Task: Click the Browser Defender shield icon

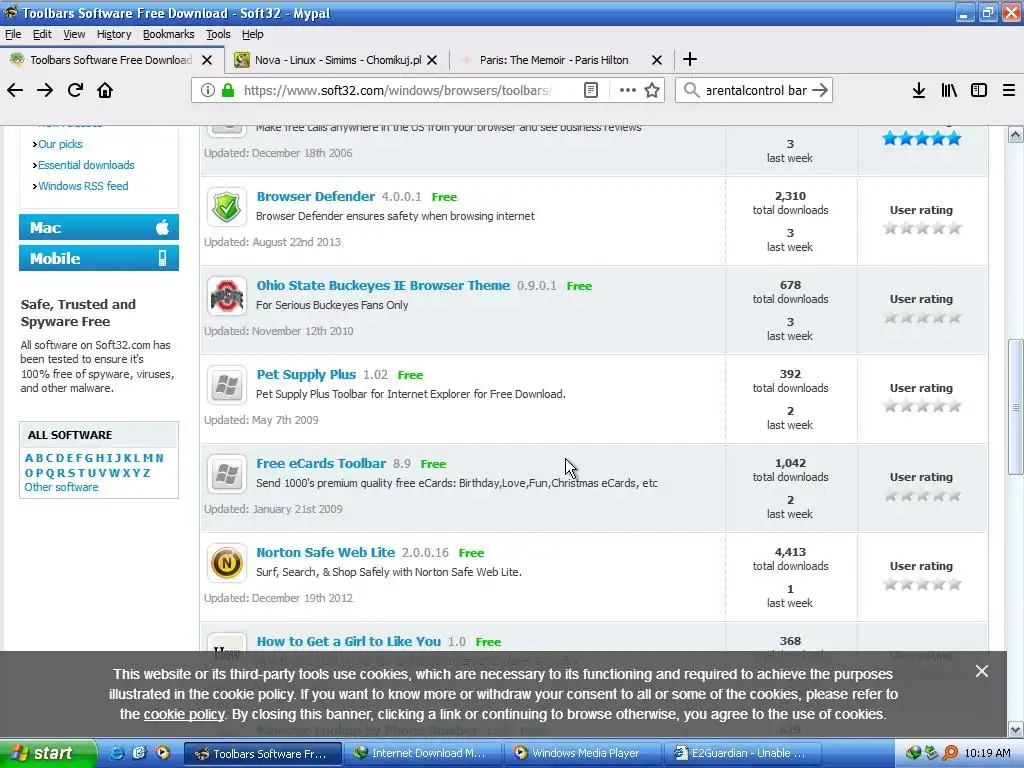Action: pos(227,206)
